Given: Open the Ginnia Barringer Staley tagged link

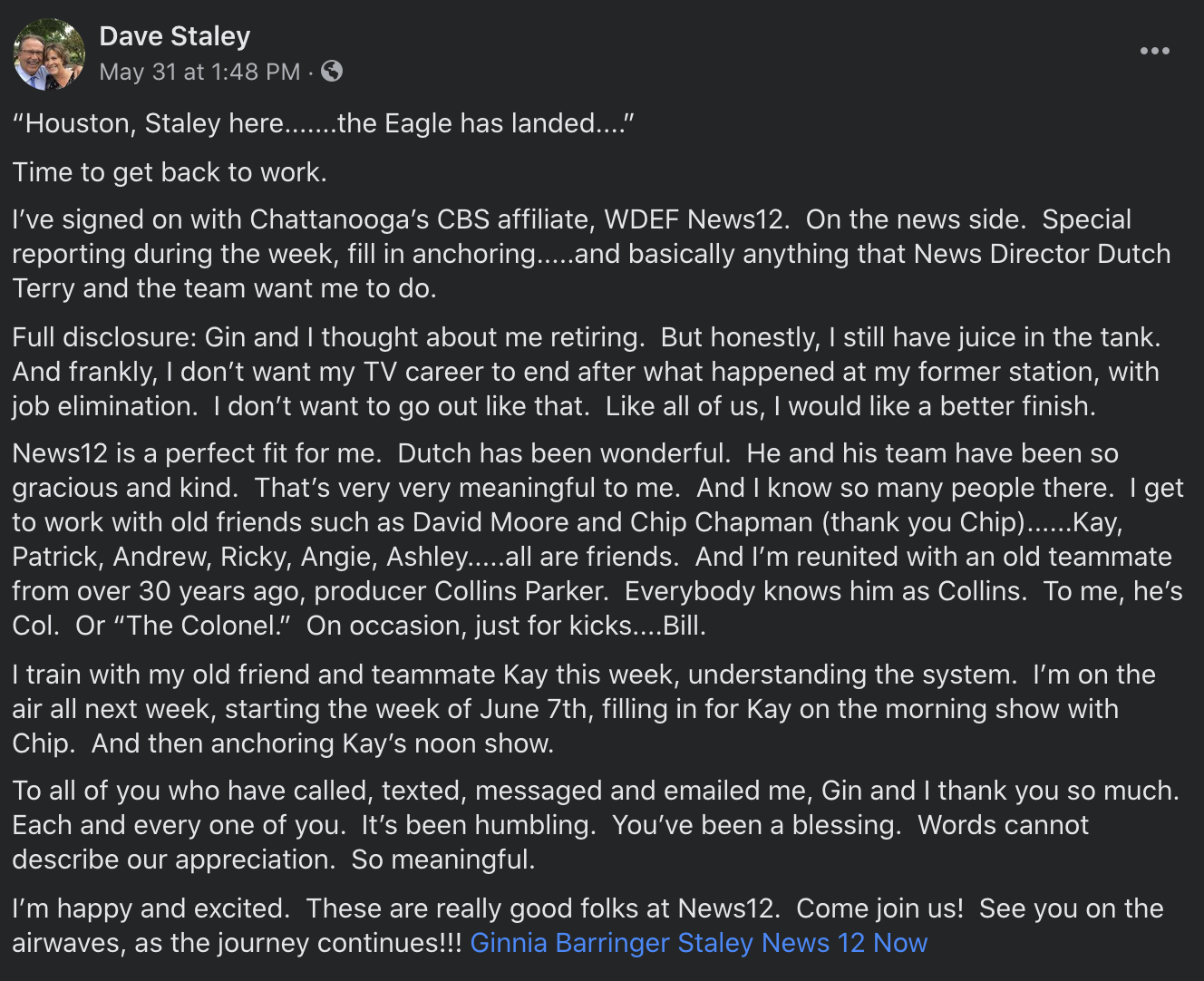Looking at the screenshot, I should tap(612, 943).
